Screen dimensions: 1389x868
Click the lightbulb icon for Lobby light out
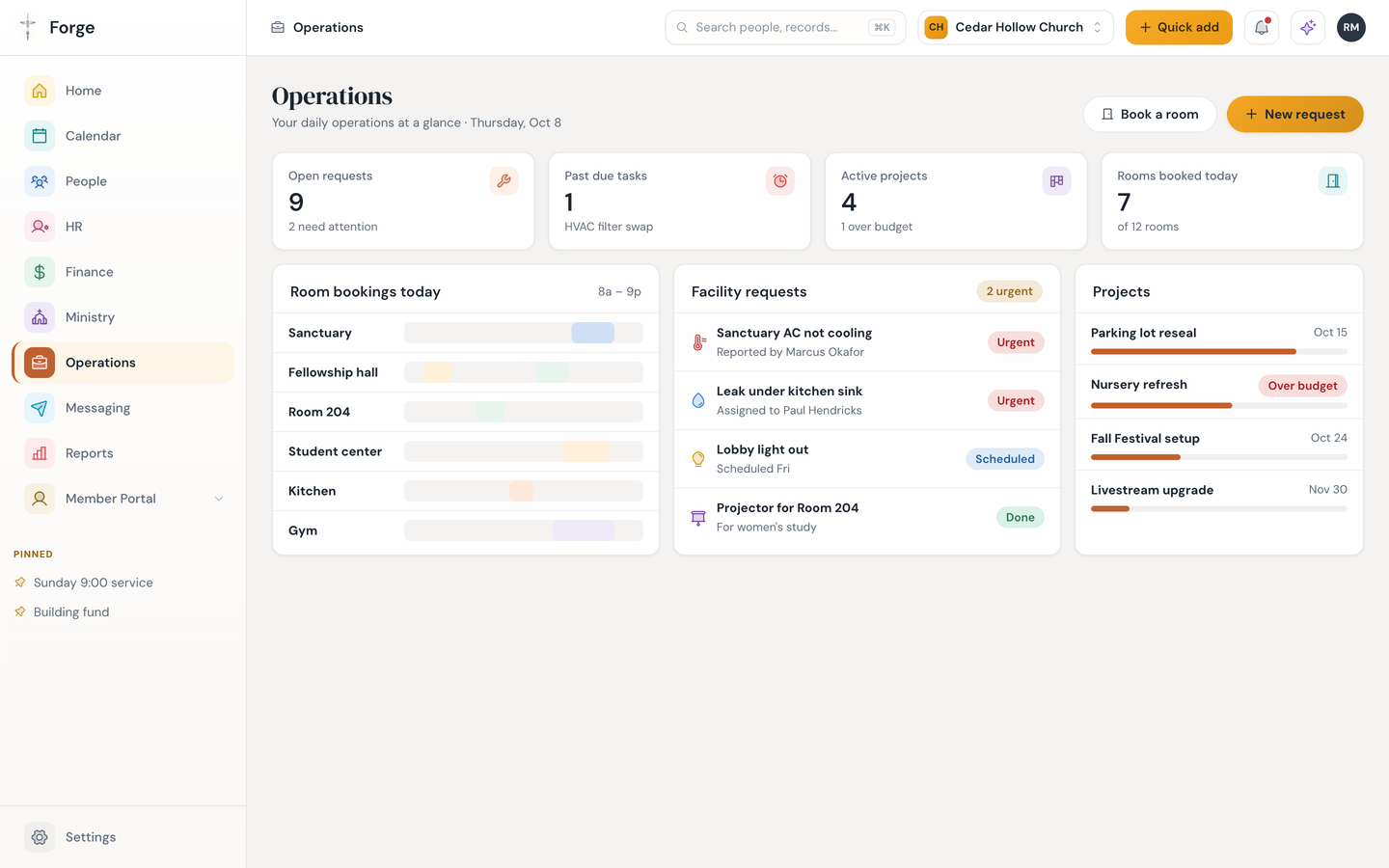pos(698,459)
